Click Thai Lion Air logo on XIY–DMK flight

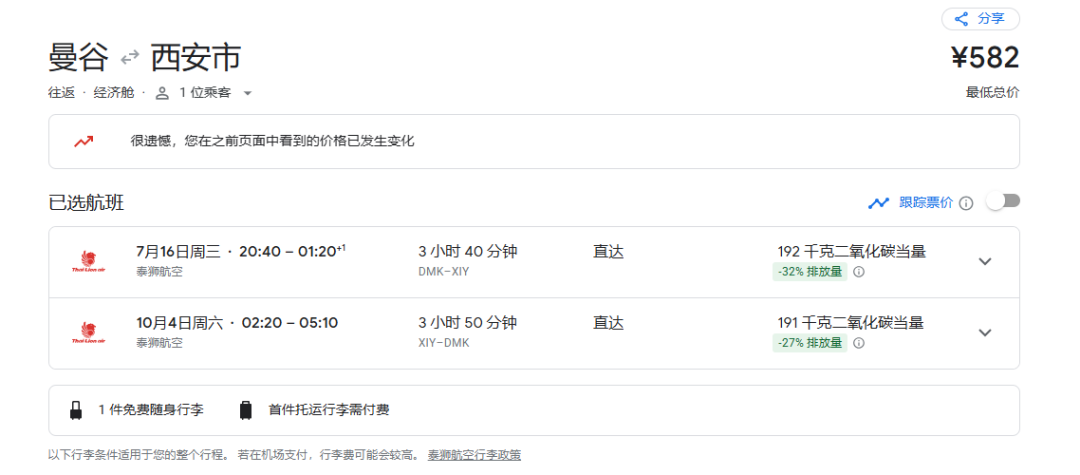88,332
